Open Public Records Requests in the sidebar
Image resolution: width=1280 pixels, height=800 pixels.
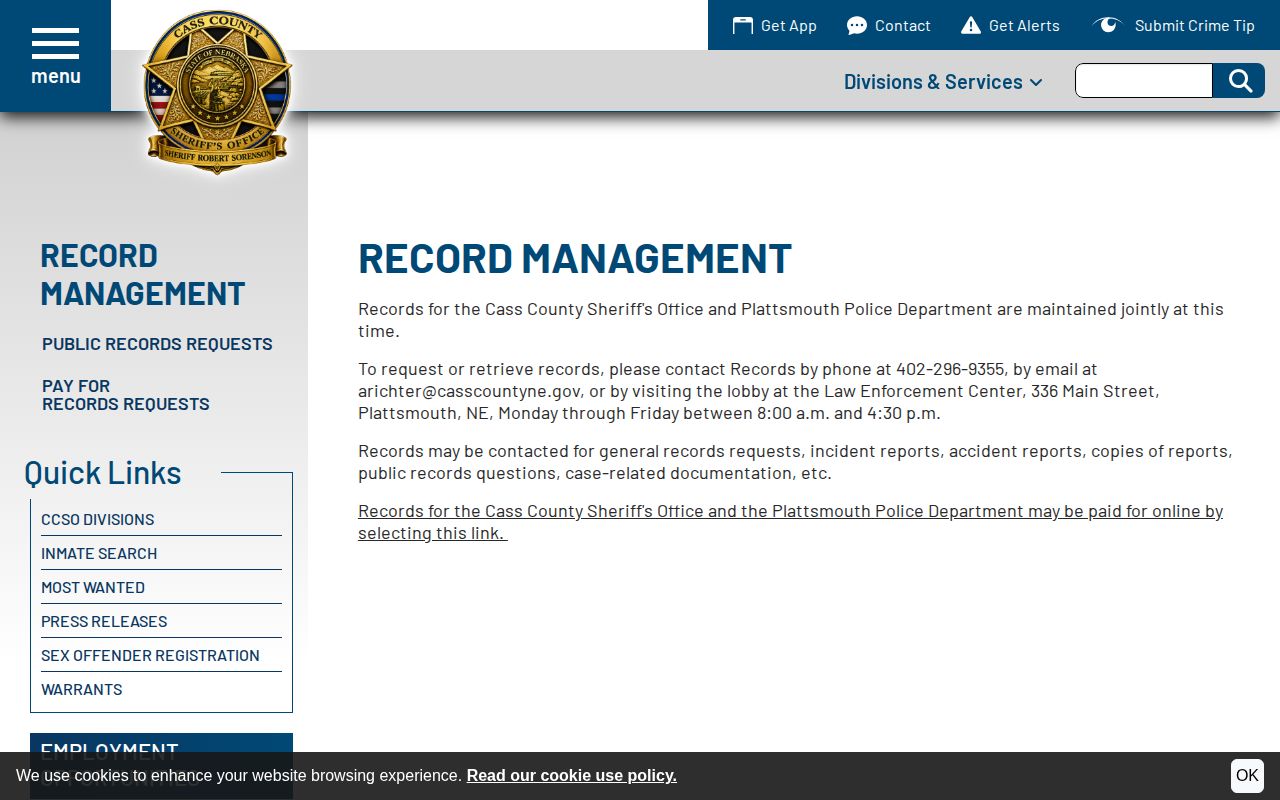point(157,344)
